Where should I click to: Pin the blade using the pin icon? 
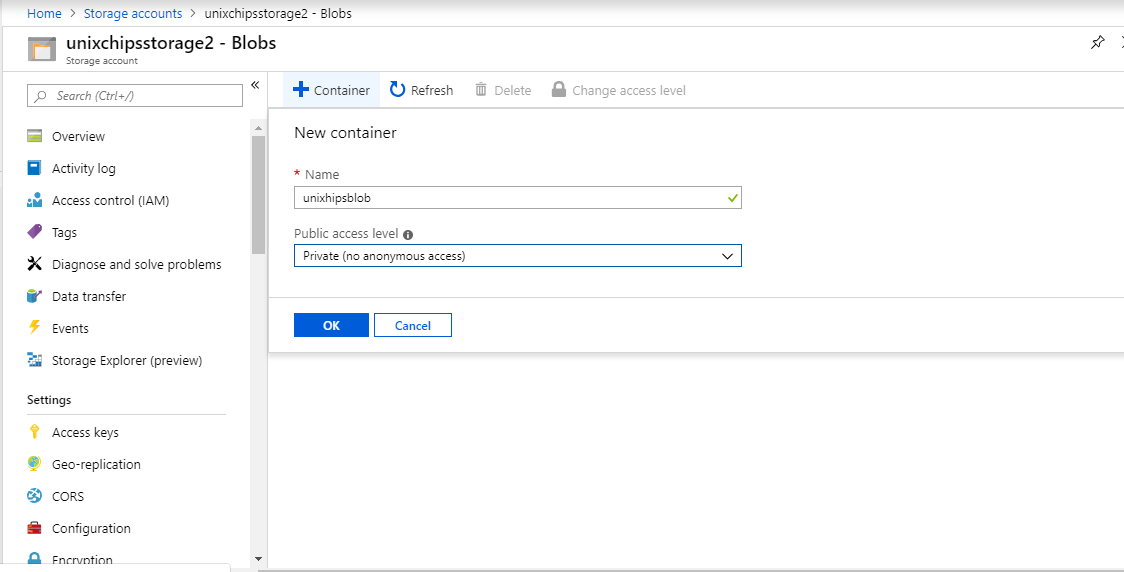(1097, 43)
